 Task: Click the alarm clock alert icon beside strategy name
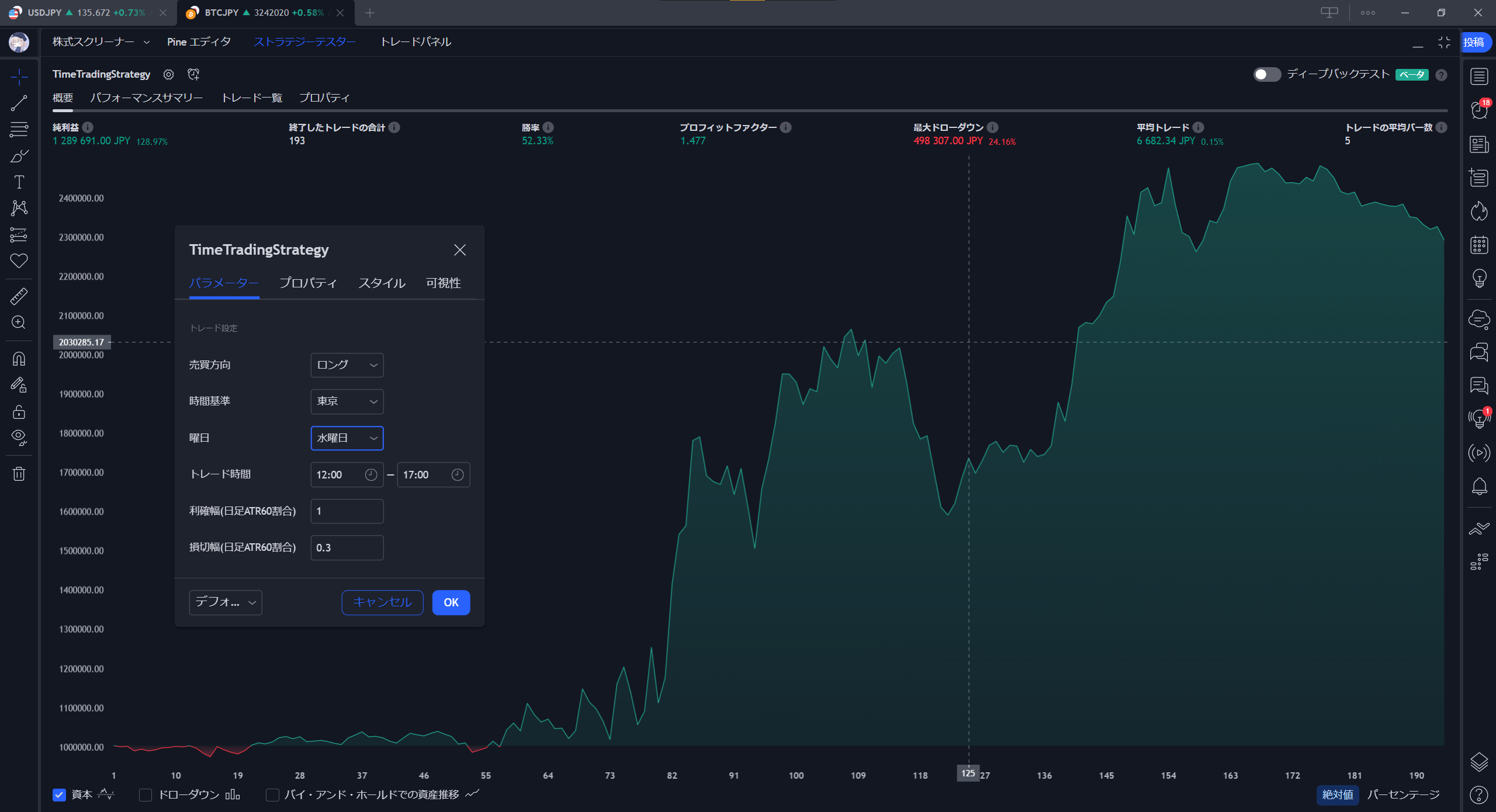coord(193,74)
